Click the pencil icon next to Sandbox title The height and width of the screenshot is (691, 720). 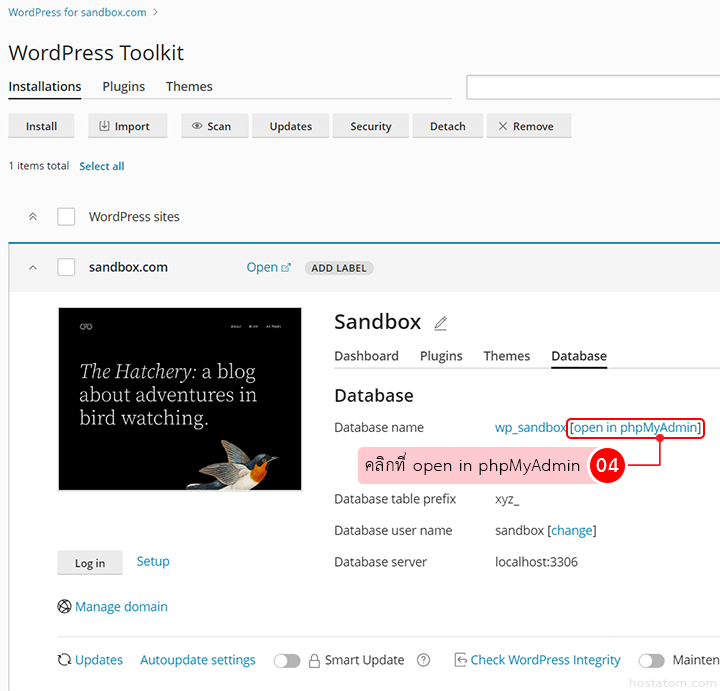click(x=441, y=323)
